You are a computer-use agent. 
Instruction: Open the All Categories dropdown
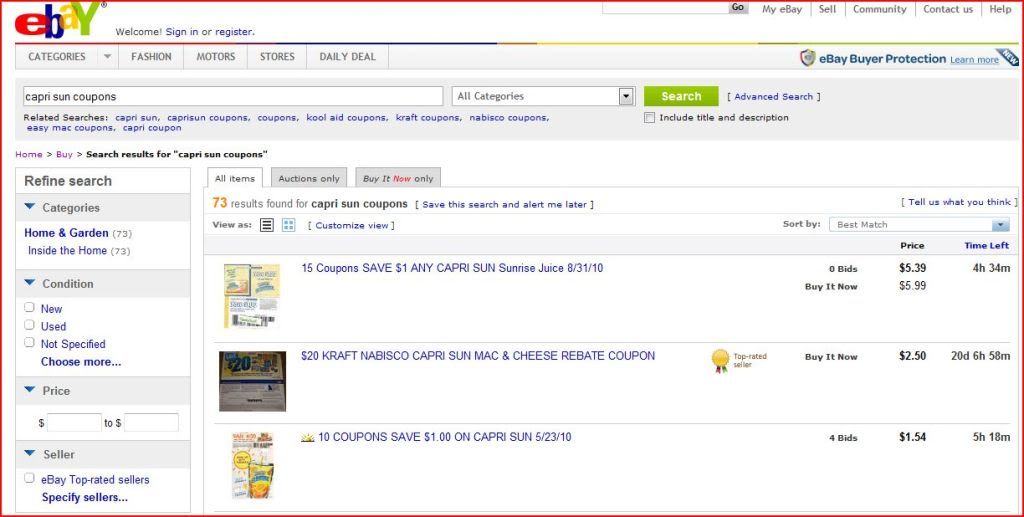tap(543, 96)
